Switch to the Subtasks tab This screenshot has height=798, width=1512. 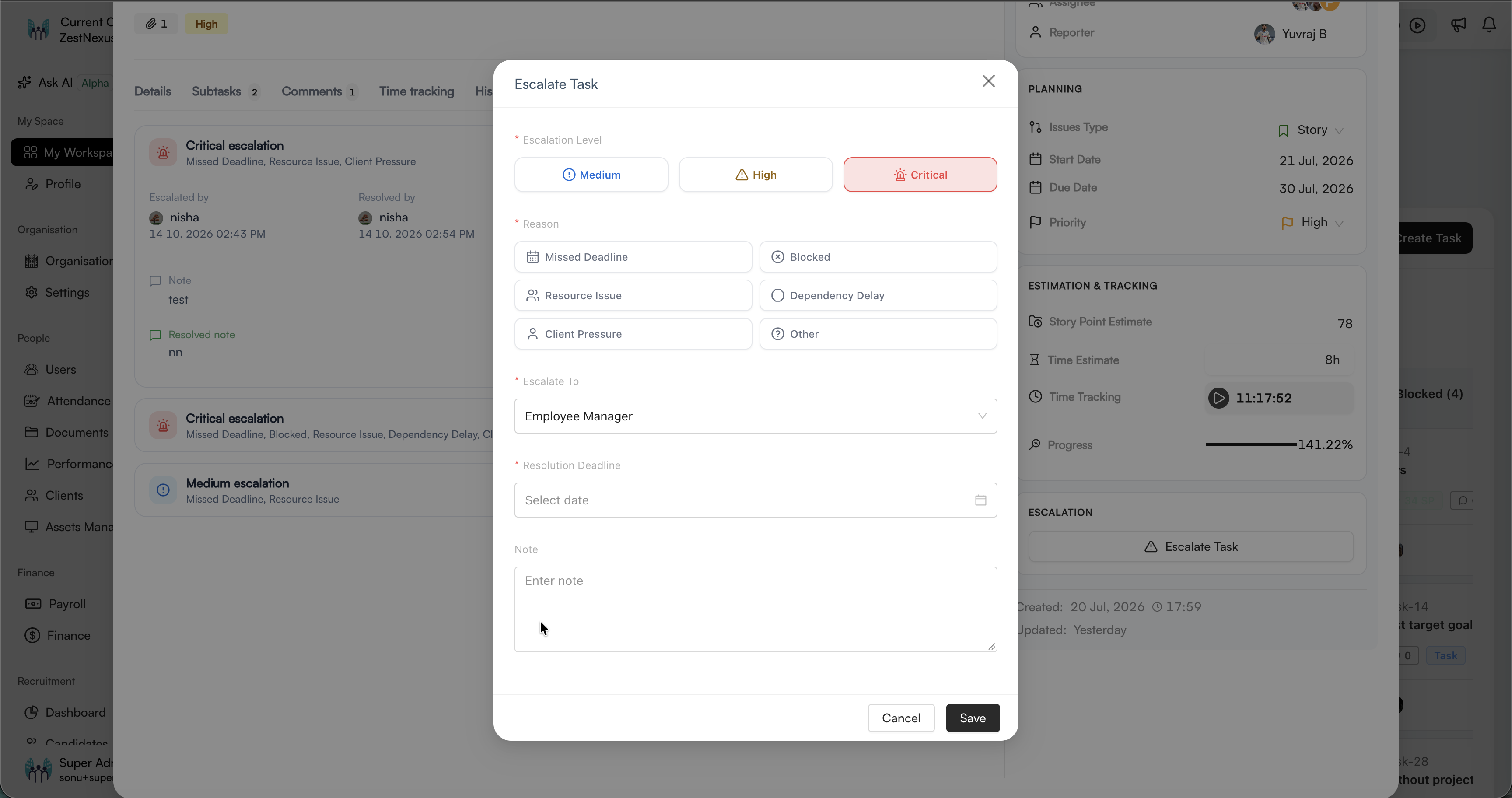point(225,91)
